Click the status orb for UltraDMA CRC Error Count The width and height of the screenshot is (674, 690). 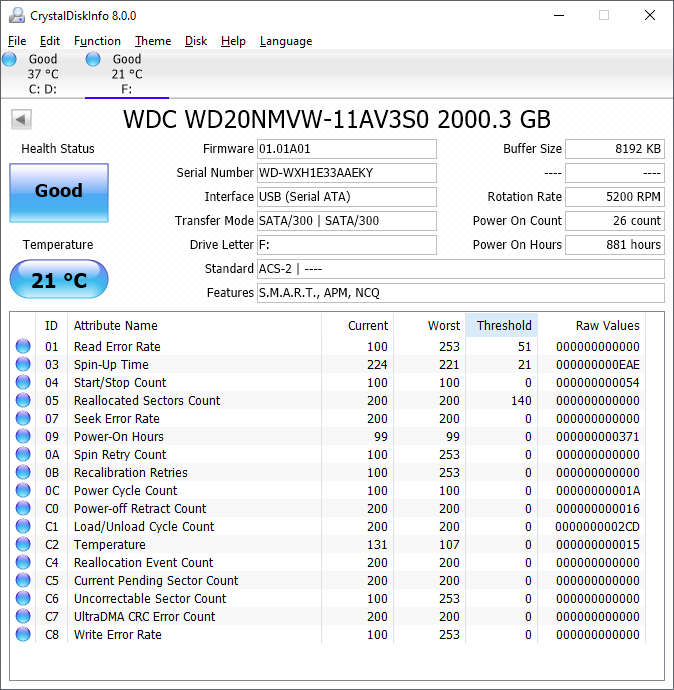[x=23, y=617]
